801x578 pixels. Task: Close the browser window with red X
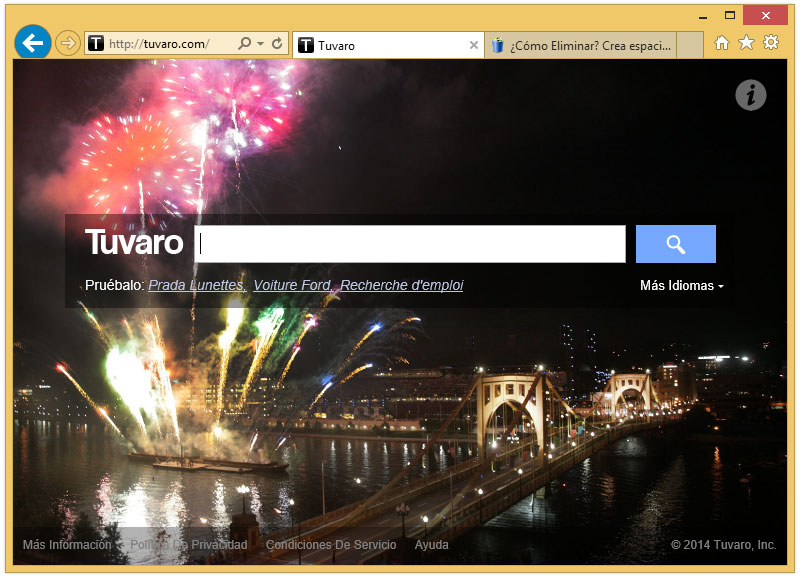[x=765, y=16]
